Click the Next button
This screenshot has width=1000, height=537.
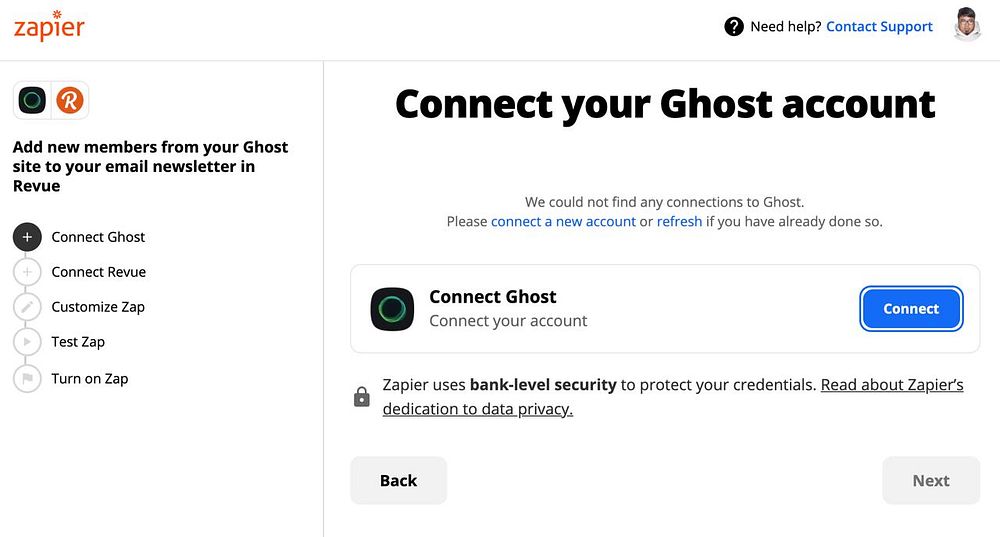click(930, 481)
